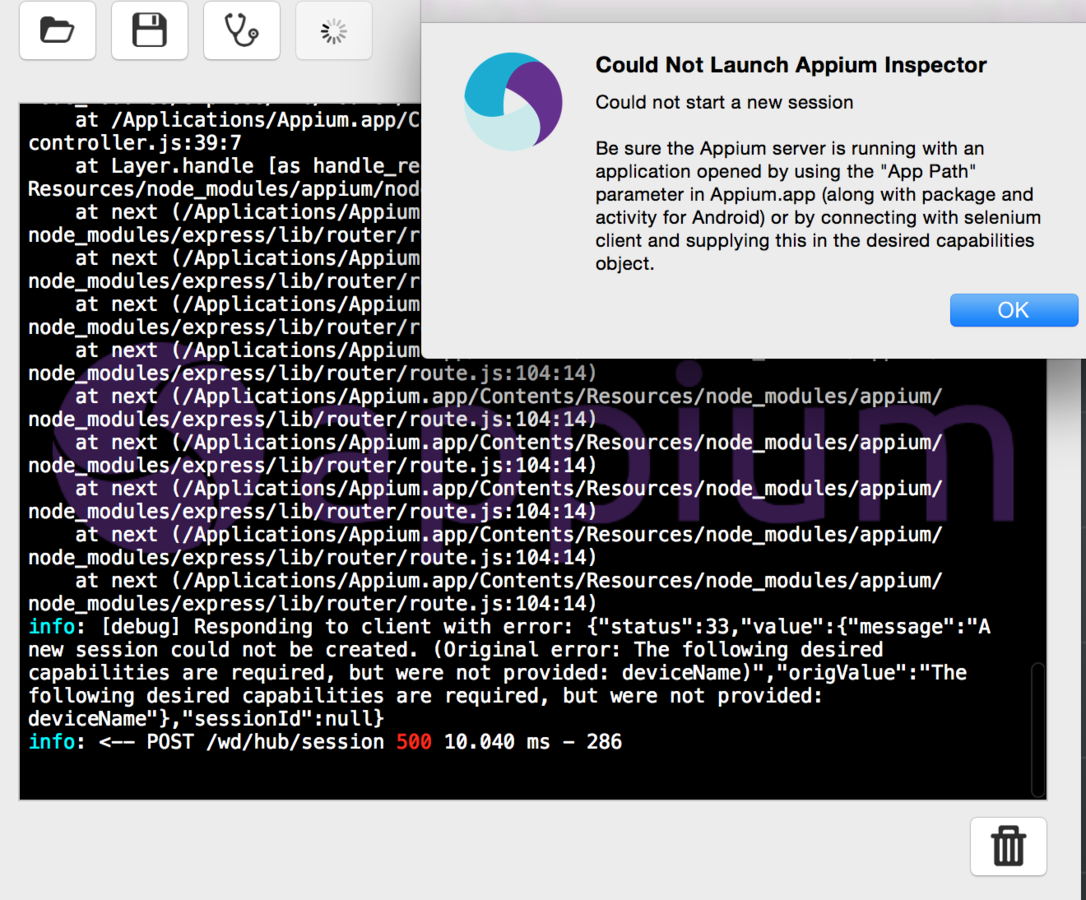1086x900 pixels.
Task: Open a saved configuration via folder icon
Action: tap(57, 30)
